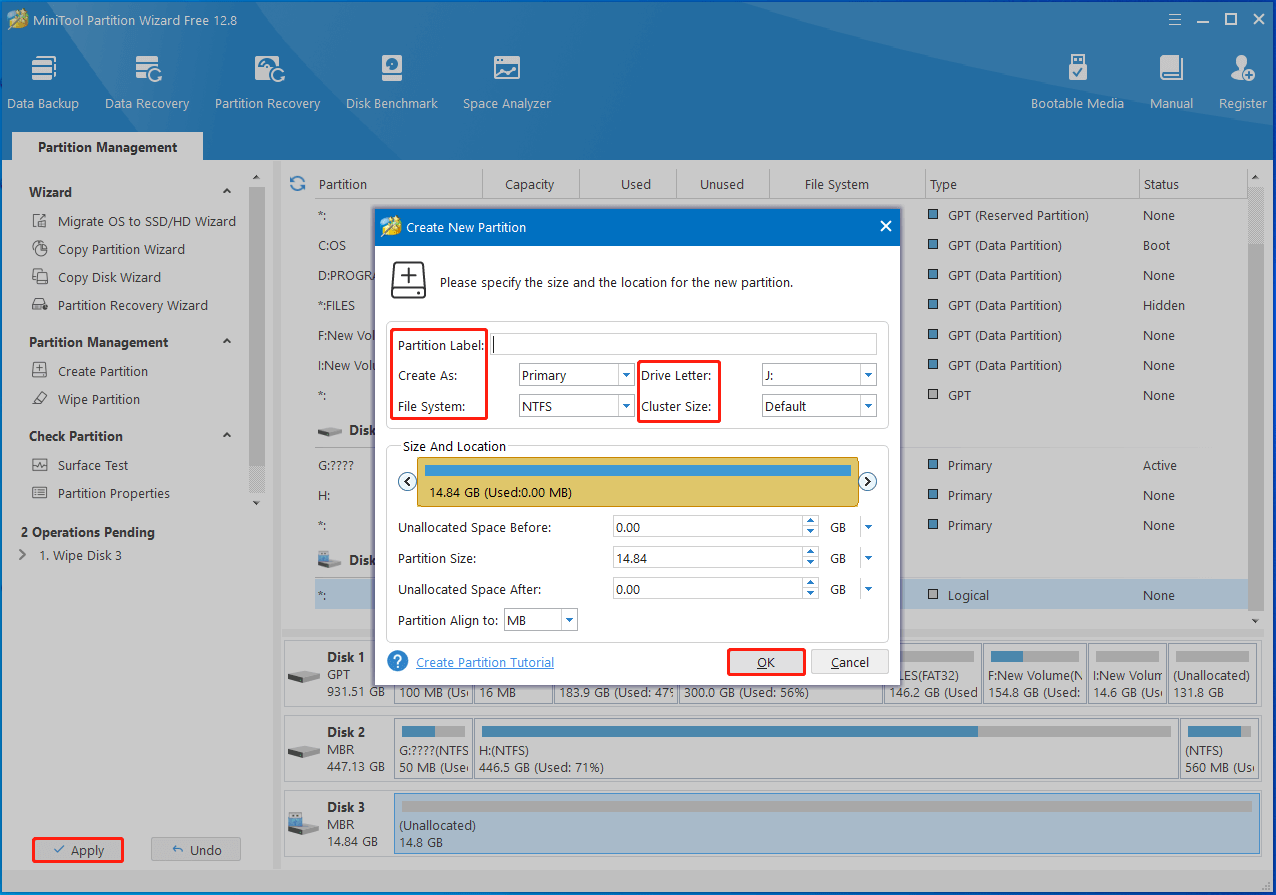Sort by the File System column header
Image resolution: width=1276 pixels, height=895 pixels.
point(836,184)
